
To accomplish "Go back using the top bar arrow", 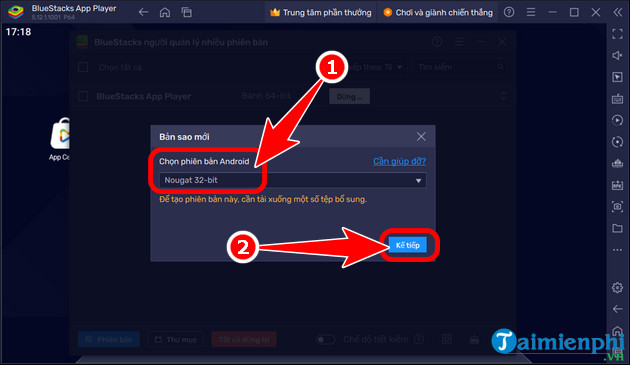I will 143,12.
